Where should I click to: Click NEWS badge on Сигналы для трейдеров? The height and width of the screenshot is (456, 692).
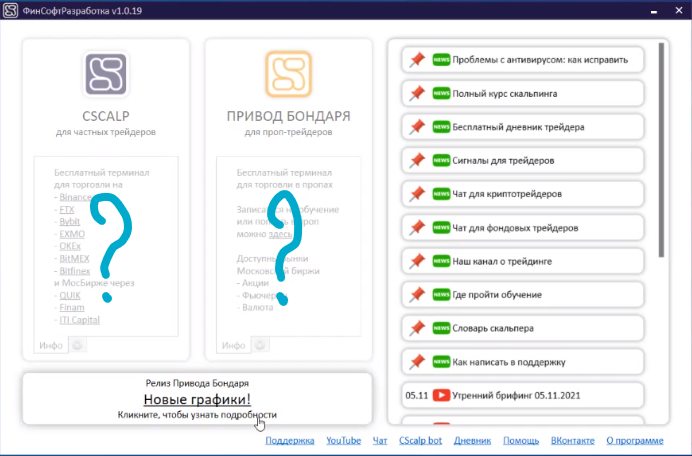click(x=441, y=160)
